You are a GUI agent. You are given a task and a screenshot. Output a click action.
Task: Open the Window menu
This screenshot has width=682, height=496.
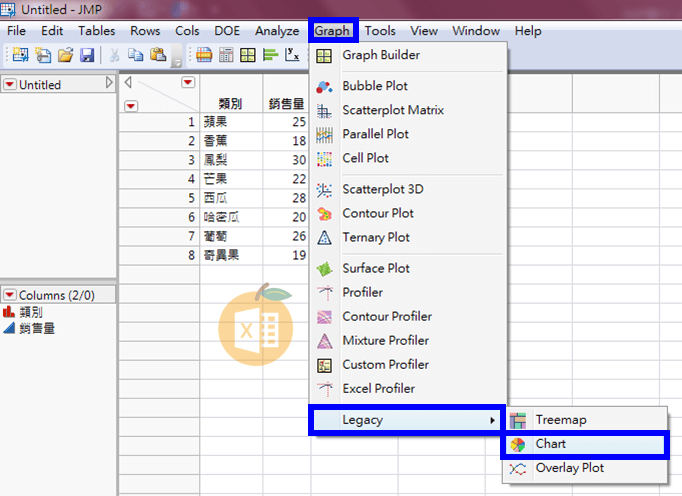476,31
